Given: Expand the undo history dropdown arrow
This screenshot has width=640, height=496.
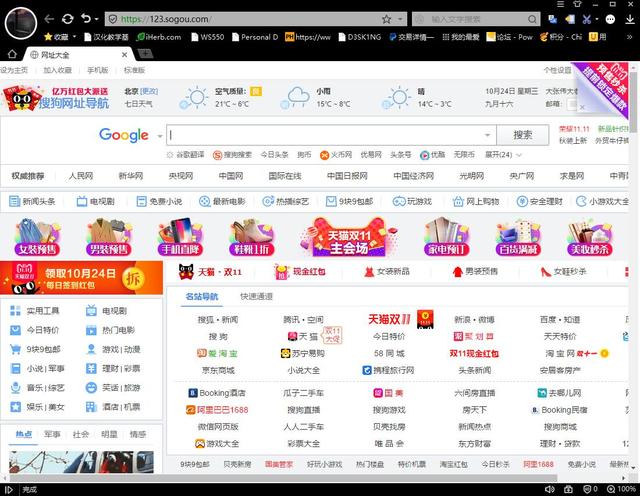Looking at the screenshot, I should 96,19.
